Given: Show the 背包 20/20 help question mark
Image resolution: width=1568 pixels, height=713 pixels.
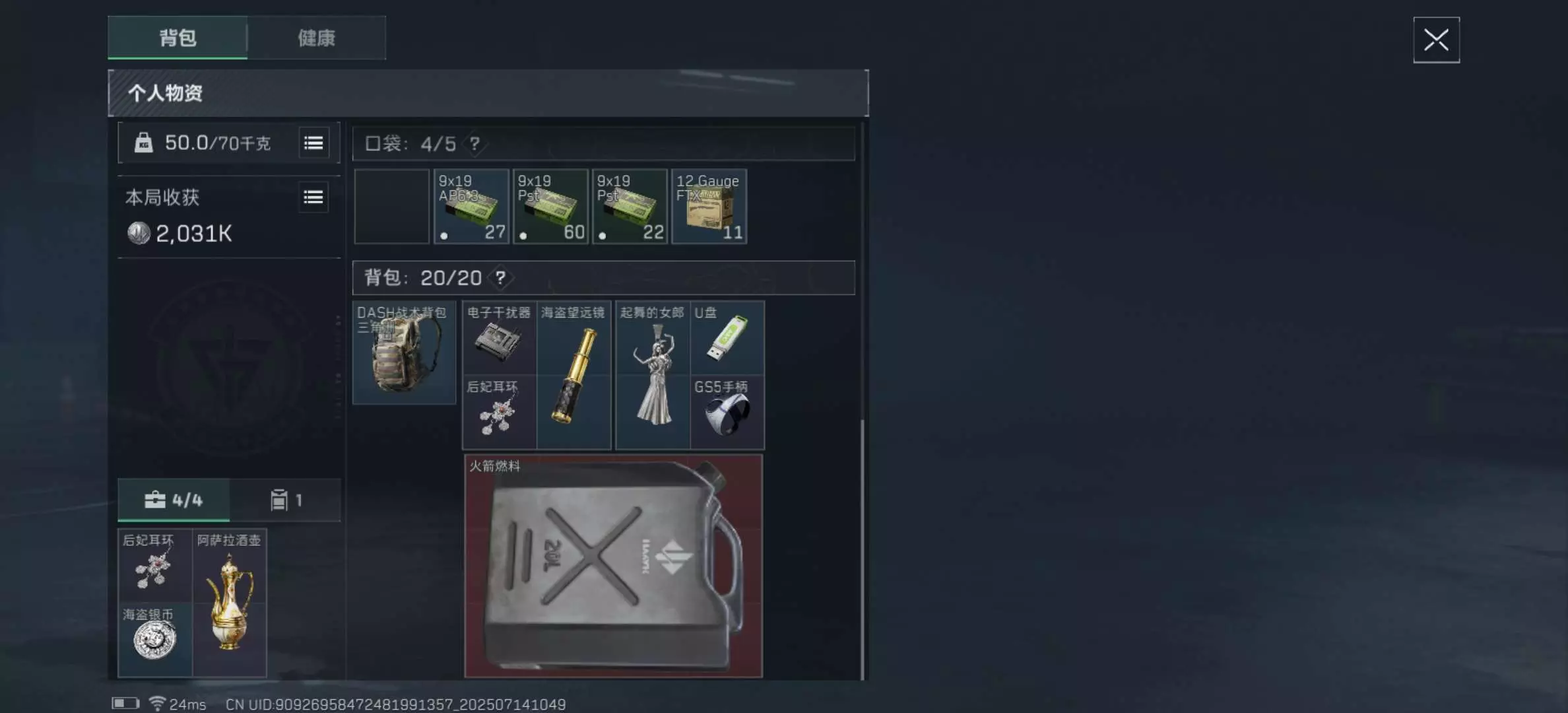Looking at the screenshot, I should click(x=500, y=278).
